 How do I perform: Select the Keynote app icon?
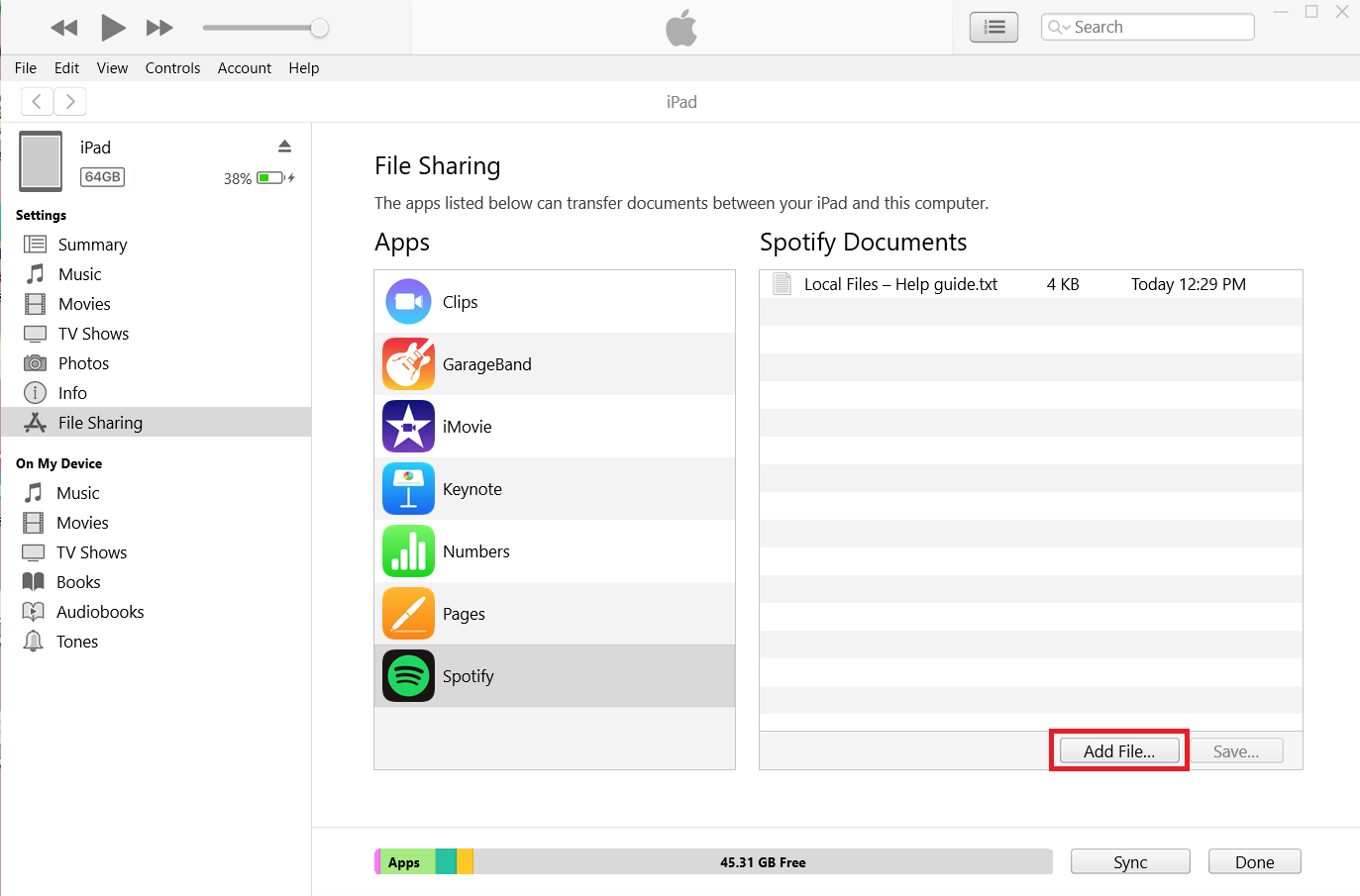tap(408, 489)
